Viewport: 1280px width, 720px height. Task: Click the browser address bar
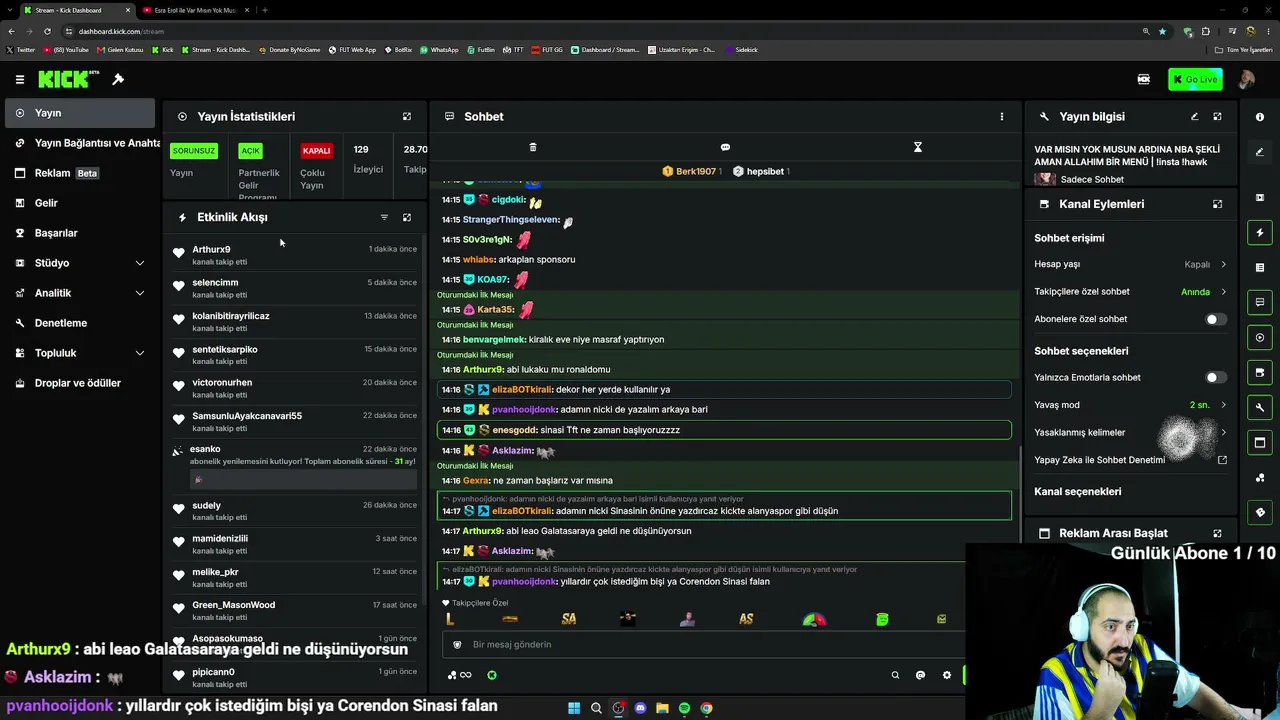coord(600,31)
